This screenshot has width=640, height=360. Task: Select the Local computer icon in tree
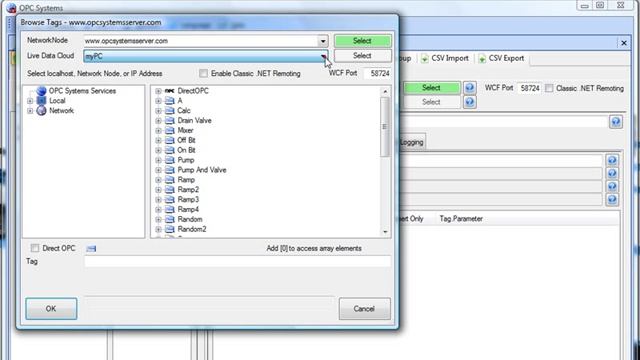click(41, 100)
